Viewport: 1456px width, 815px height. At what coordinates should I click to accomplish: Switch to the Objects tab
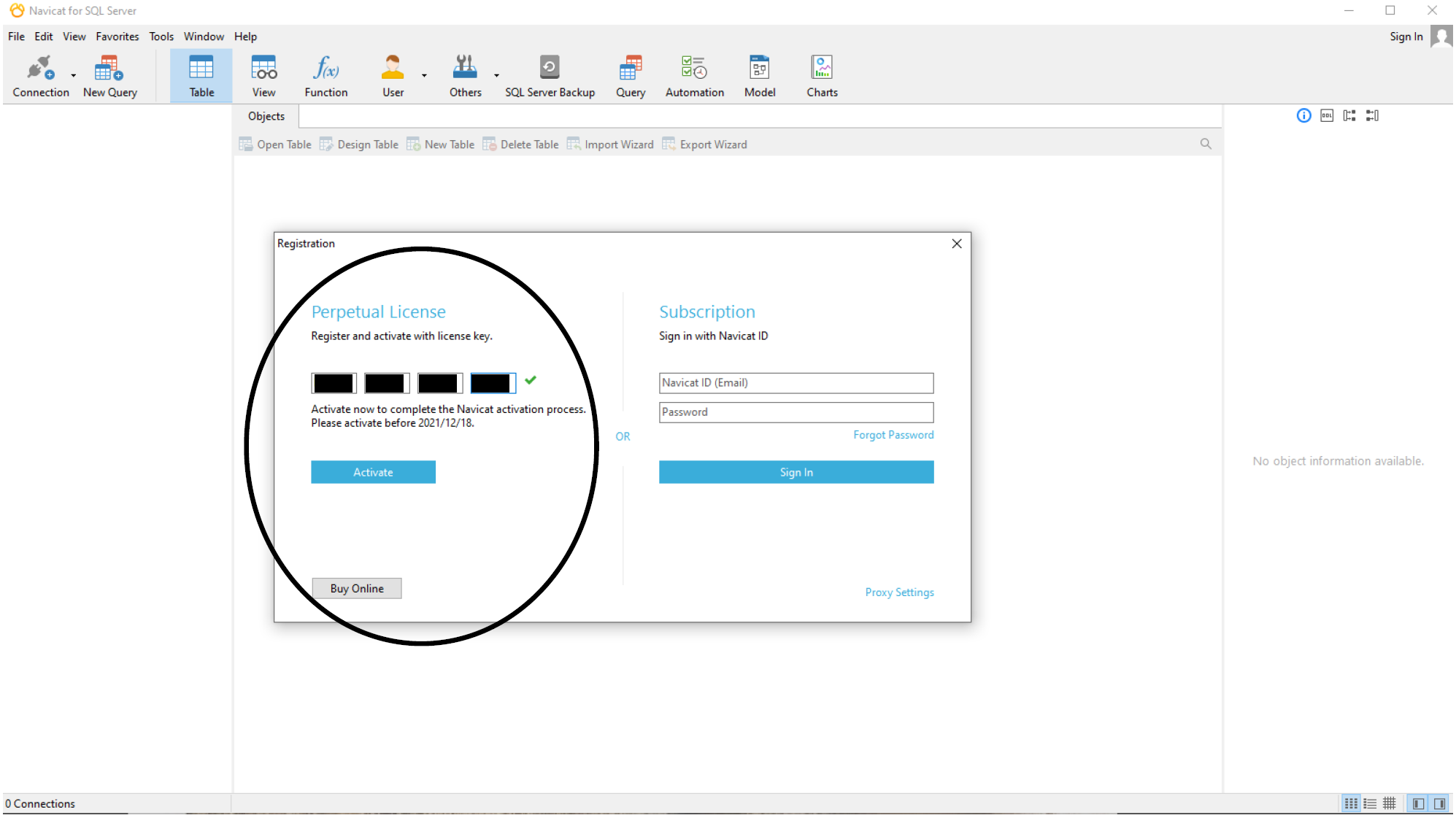point(266,116)
